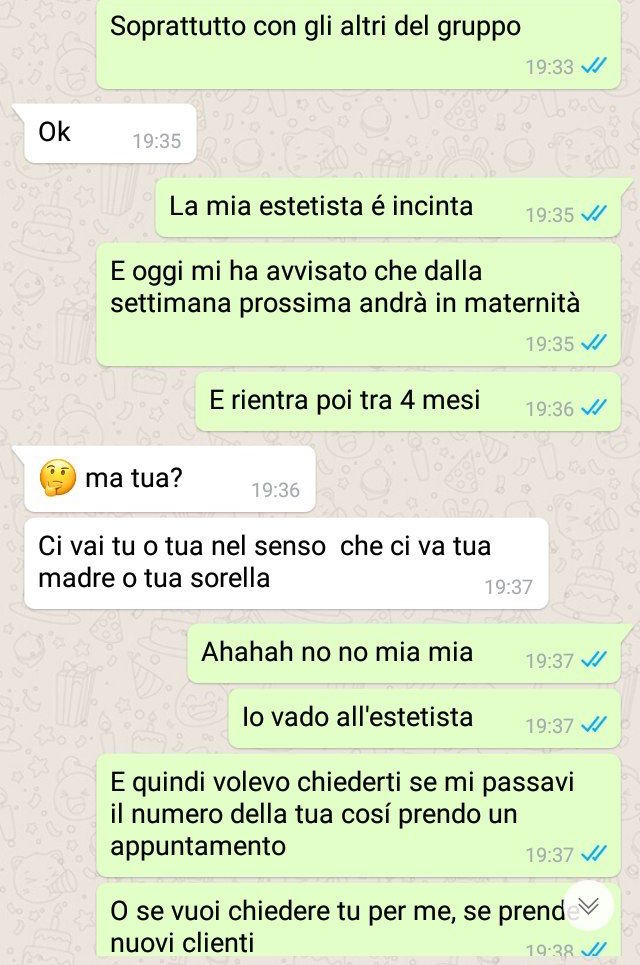Tap blue ticks on the 'appuntamento' message
This screenshot has width=640, height=965.
[x=594, y=854]
